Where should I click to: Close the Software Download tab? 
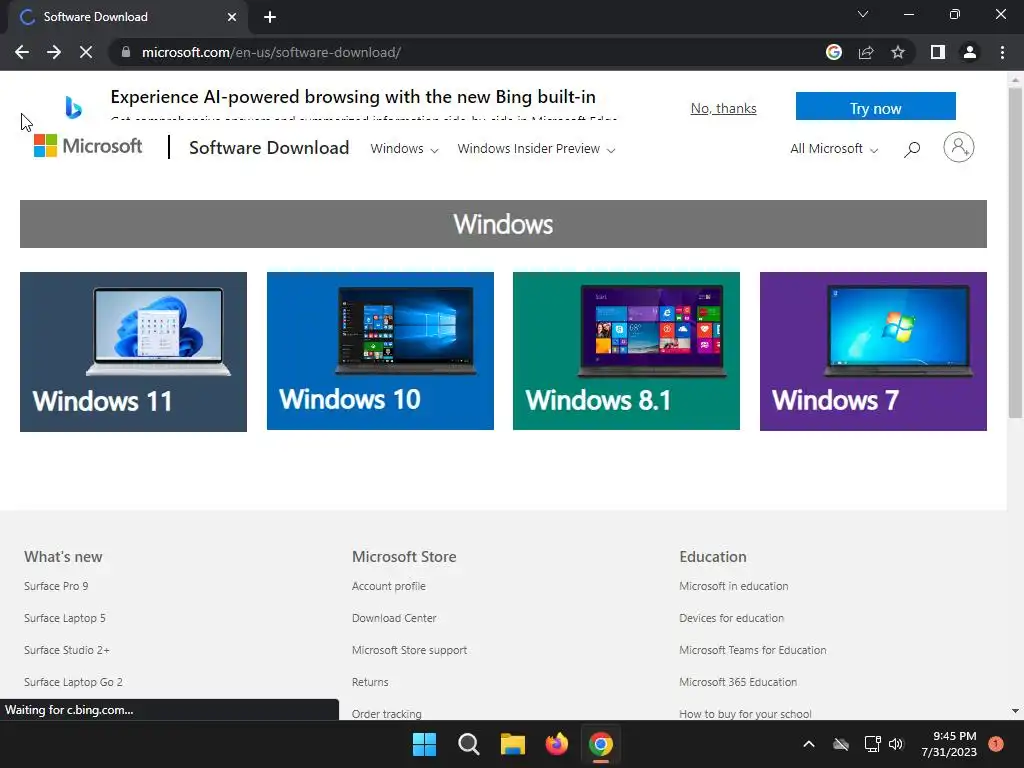232,17
